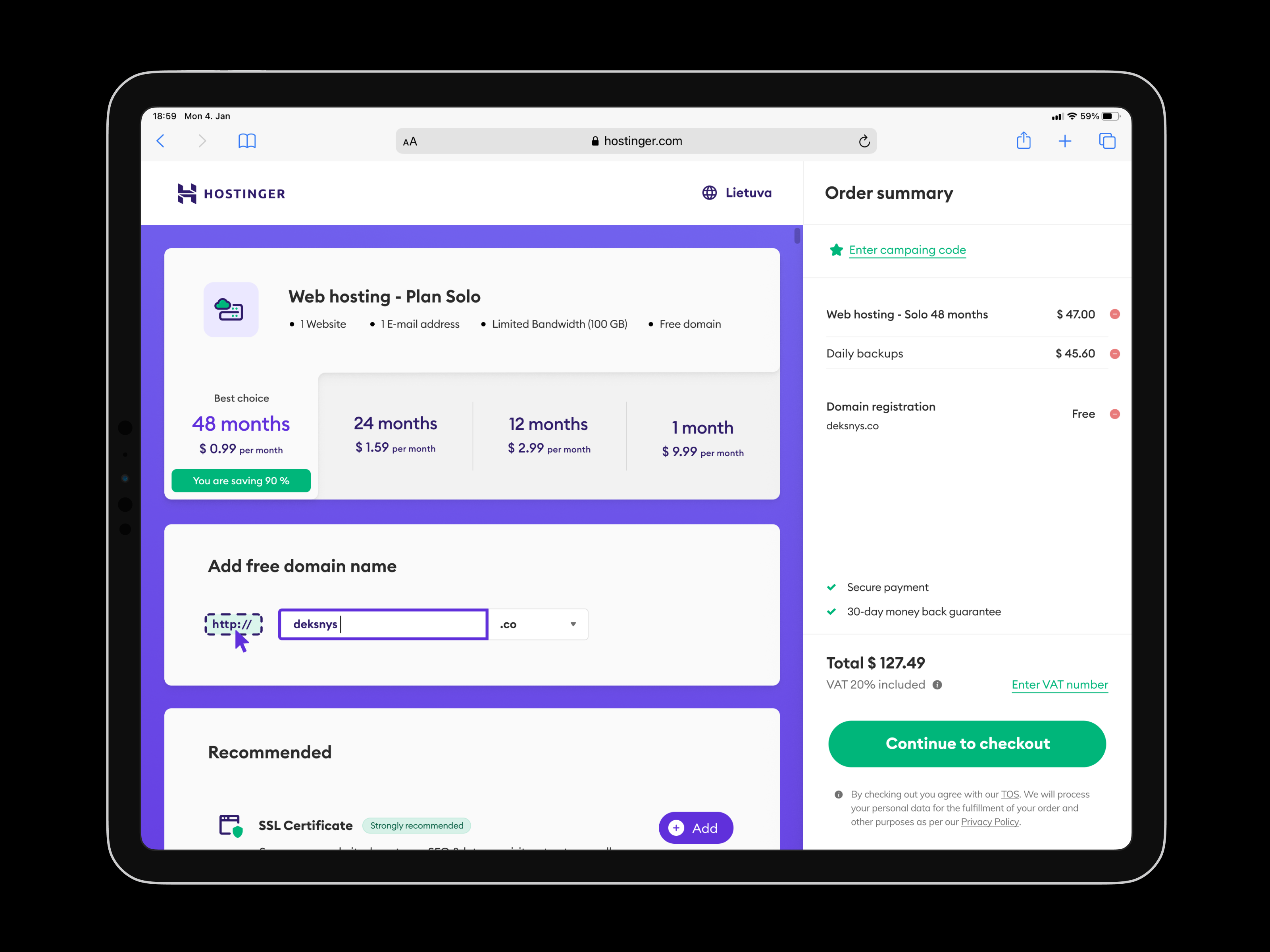Click the 'Strongly recommended' tag
The height and width of the screenshot is (952, 1270).
417,826
